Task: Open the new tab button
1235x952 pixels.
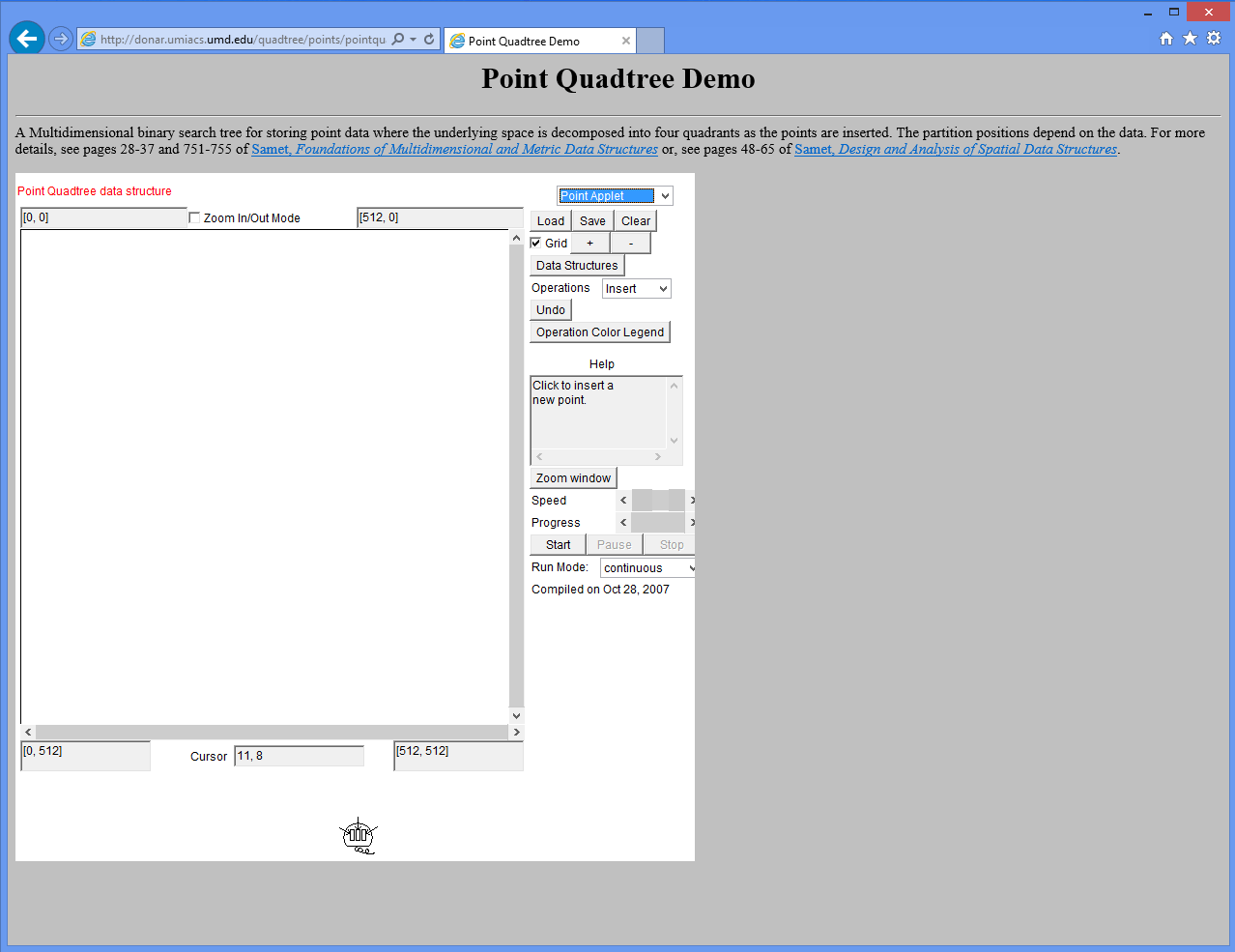Action: 649,41
